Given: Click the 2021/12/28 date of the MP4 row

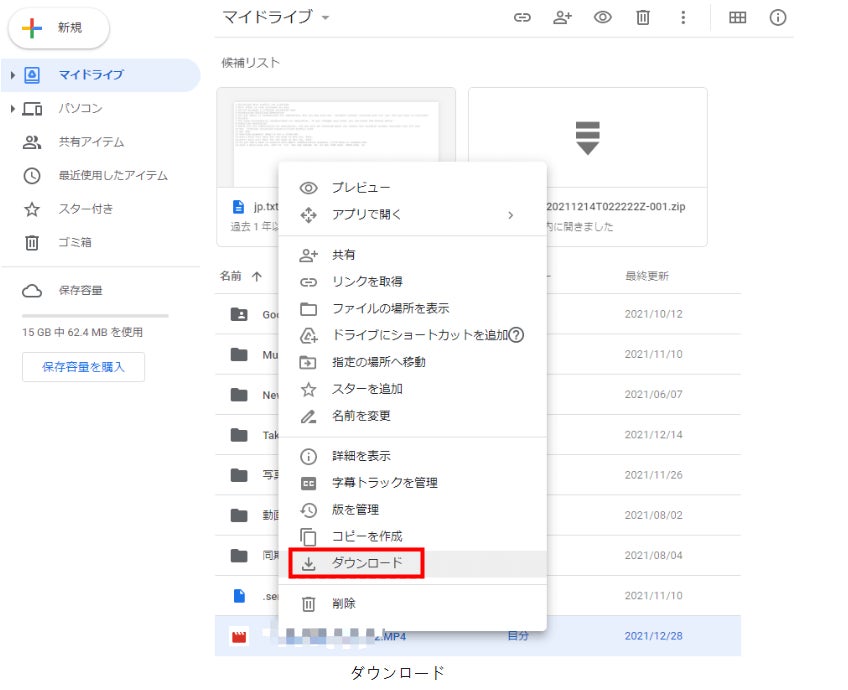Looking at the screenshot, I should tap(653, 636).
